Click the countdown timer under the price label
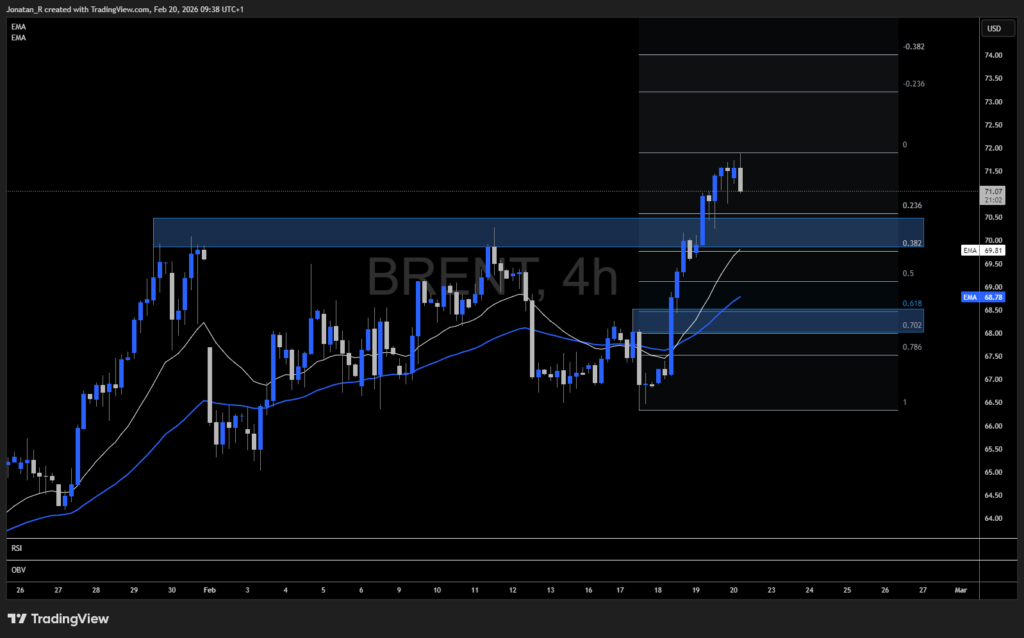This screenshot has width=1024, height=638. [993, 201]
